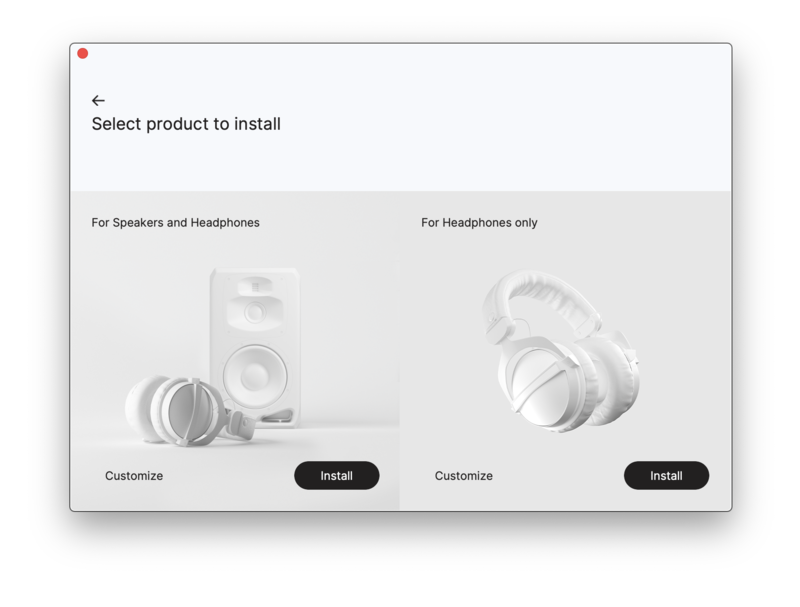Click the speaker's upper tweeter driver
Screen dimensions: 800x607
254,312
